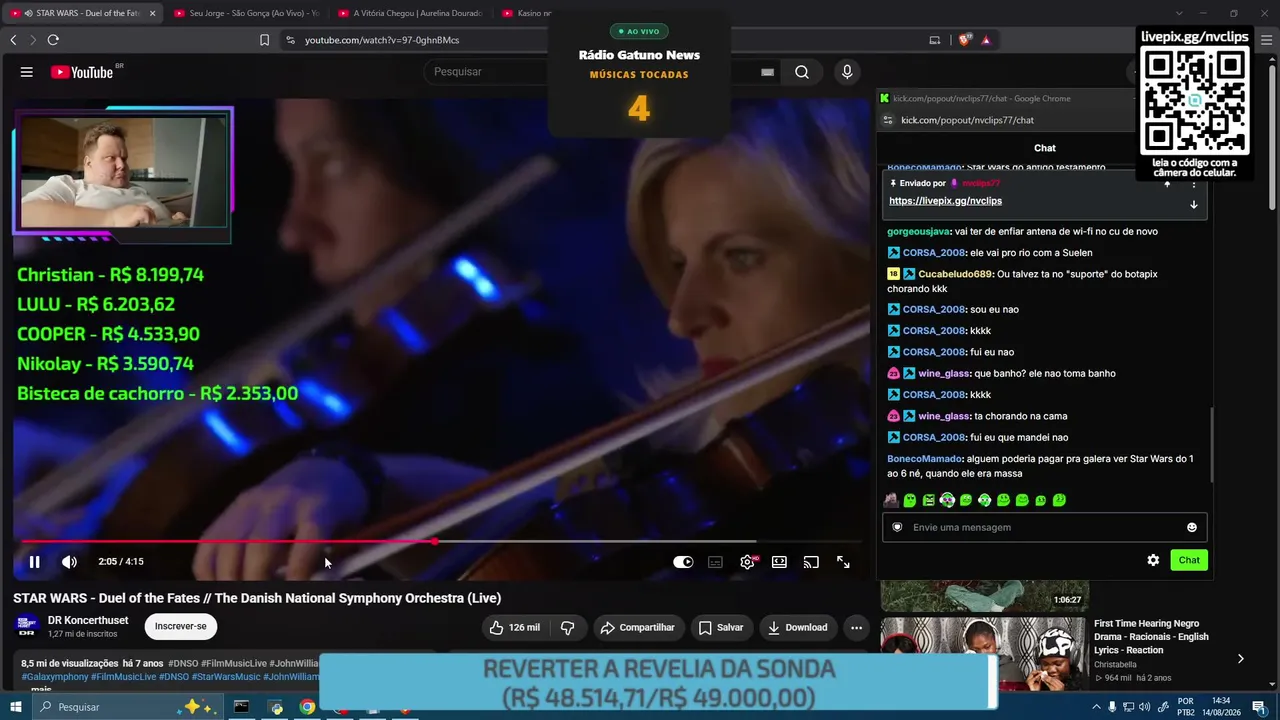Click the Cucabeludo689 username in chat
The image size is (1280, 720).
point(956,274)
